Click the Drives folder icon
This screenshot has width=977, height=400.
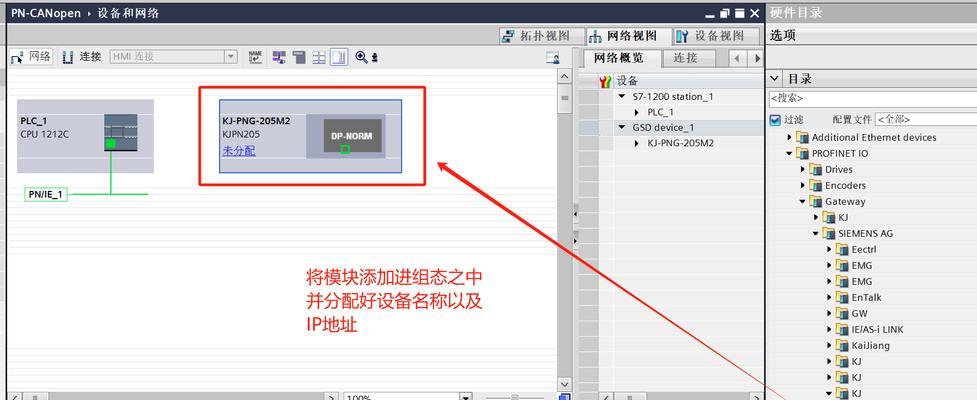click(x=816, y=169)
